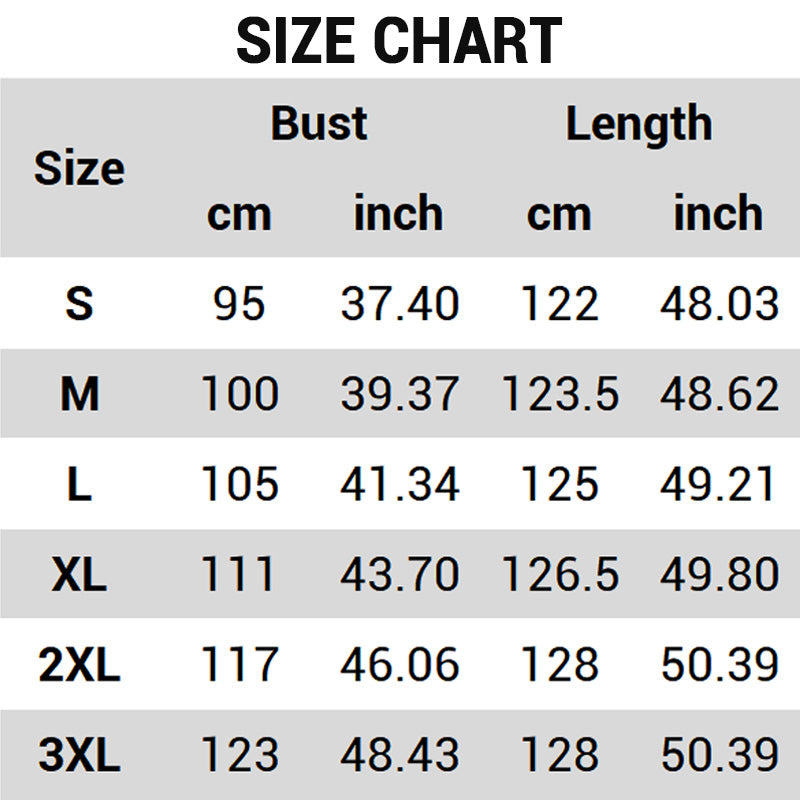Click the 95 cm bust value
The image size is (800, 800).
pos(239,304)
